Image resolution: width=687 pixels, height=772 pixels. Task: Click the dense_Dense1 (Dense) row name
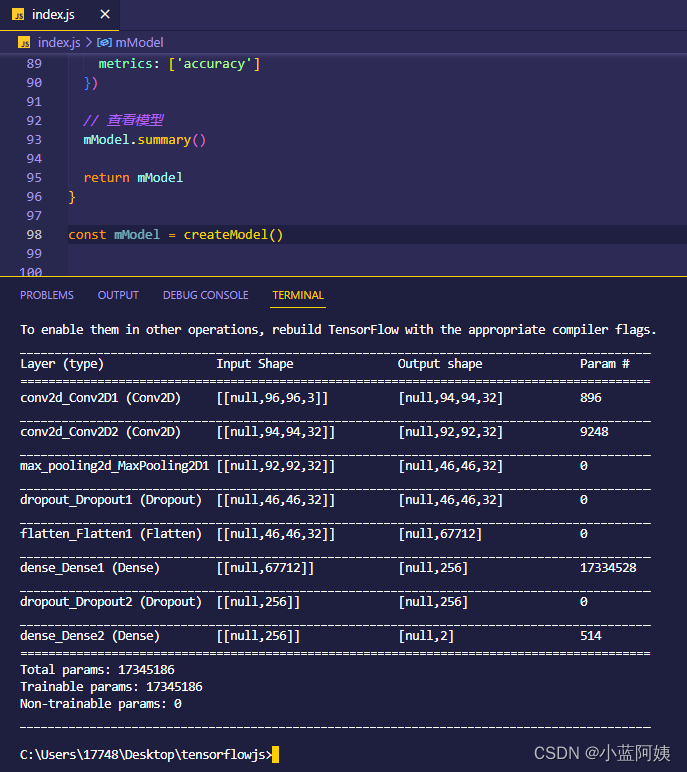click(90, 568)
